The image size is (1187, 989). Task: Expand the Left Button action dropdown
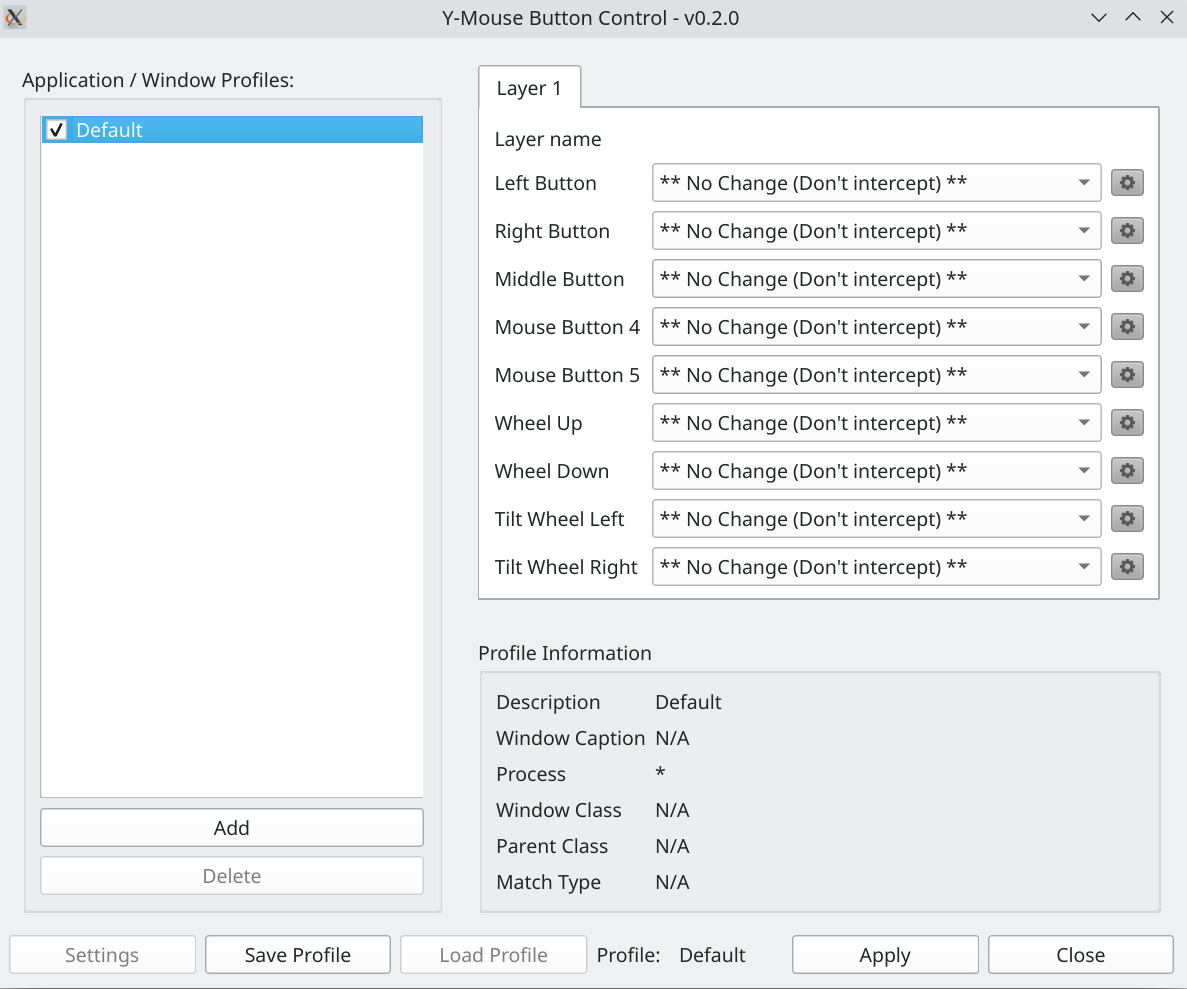(x=877, y=183)
